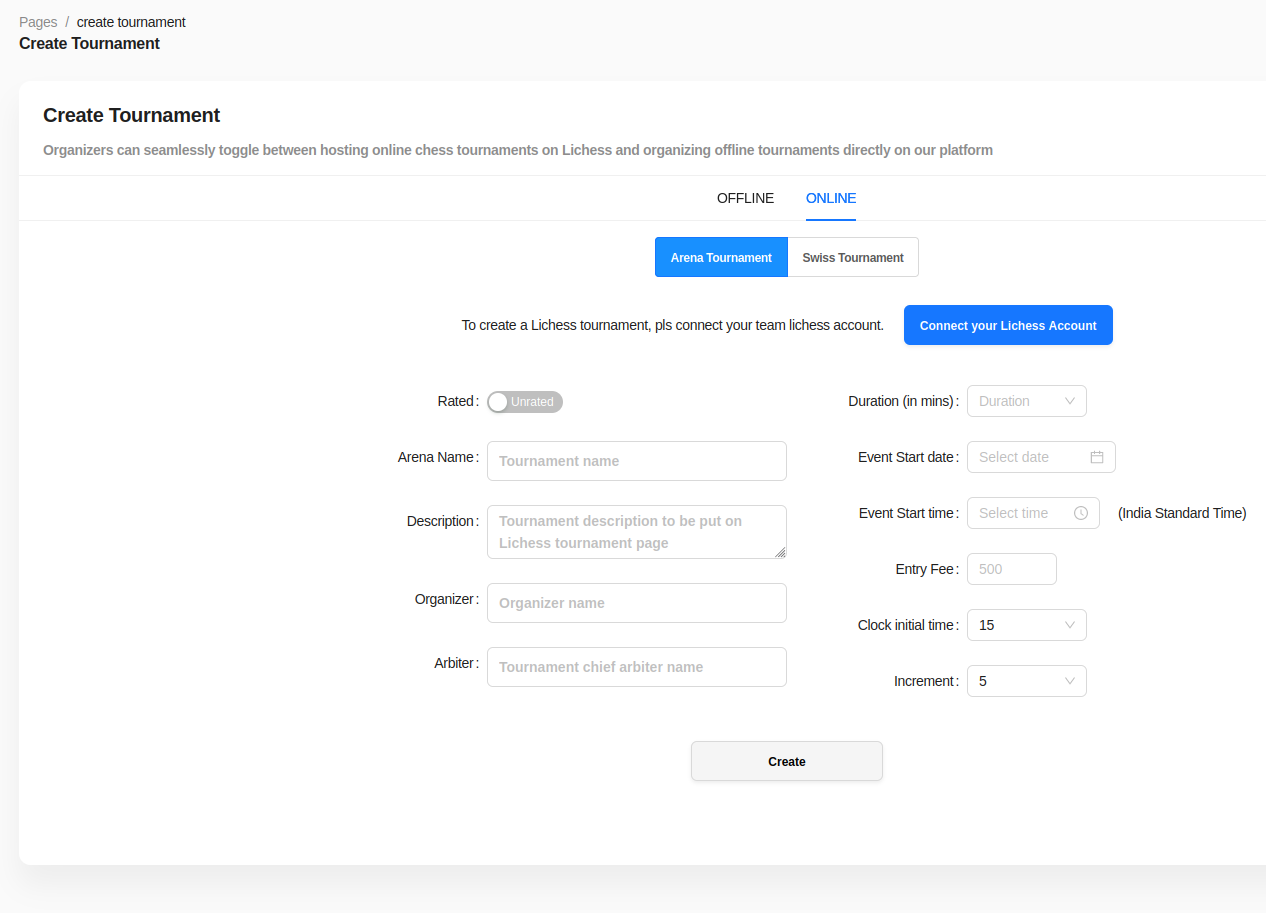
Task: Click the Duration dropdown's chevron arrow
Action: (x=1069, y=401)
